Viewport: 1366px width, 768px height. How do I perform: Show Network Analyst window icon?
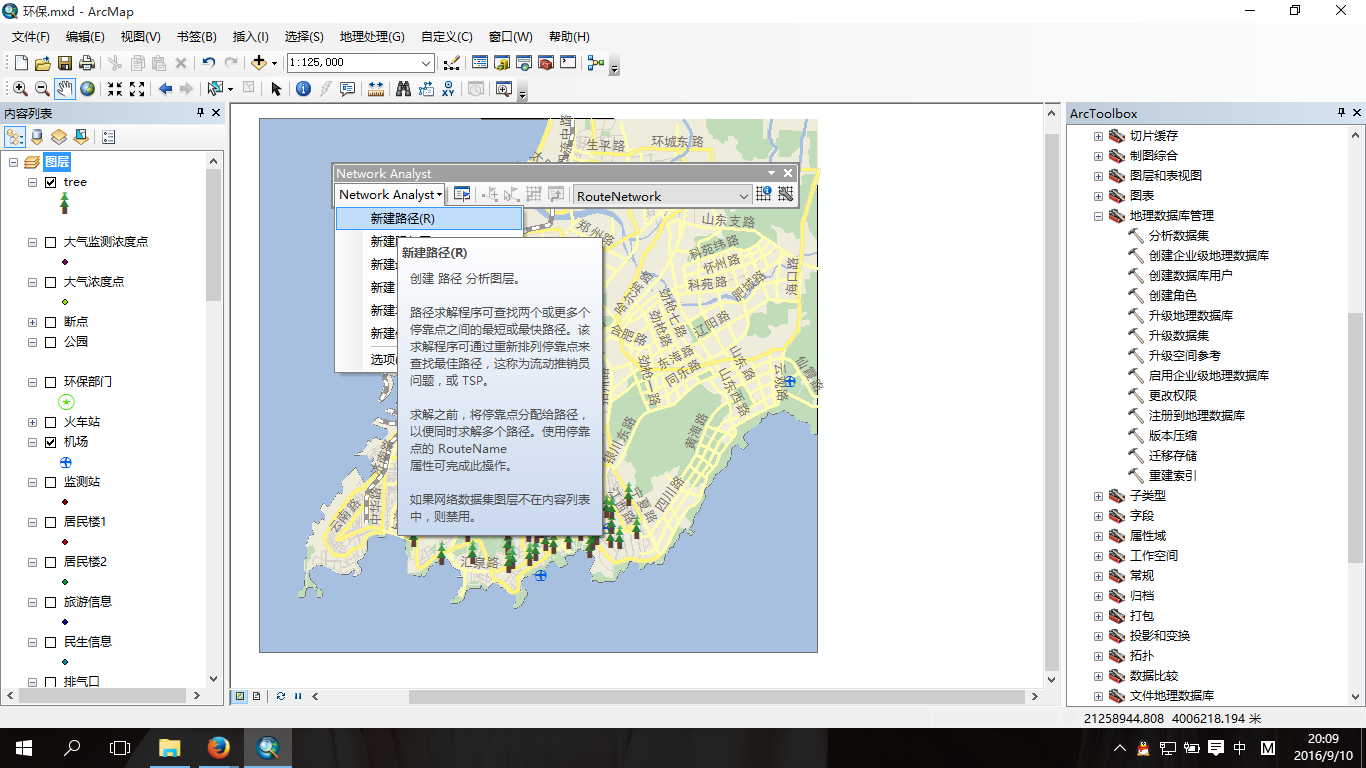462,195
